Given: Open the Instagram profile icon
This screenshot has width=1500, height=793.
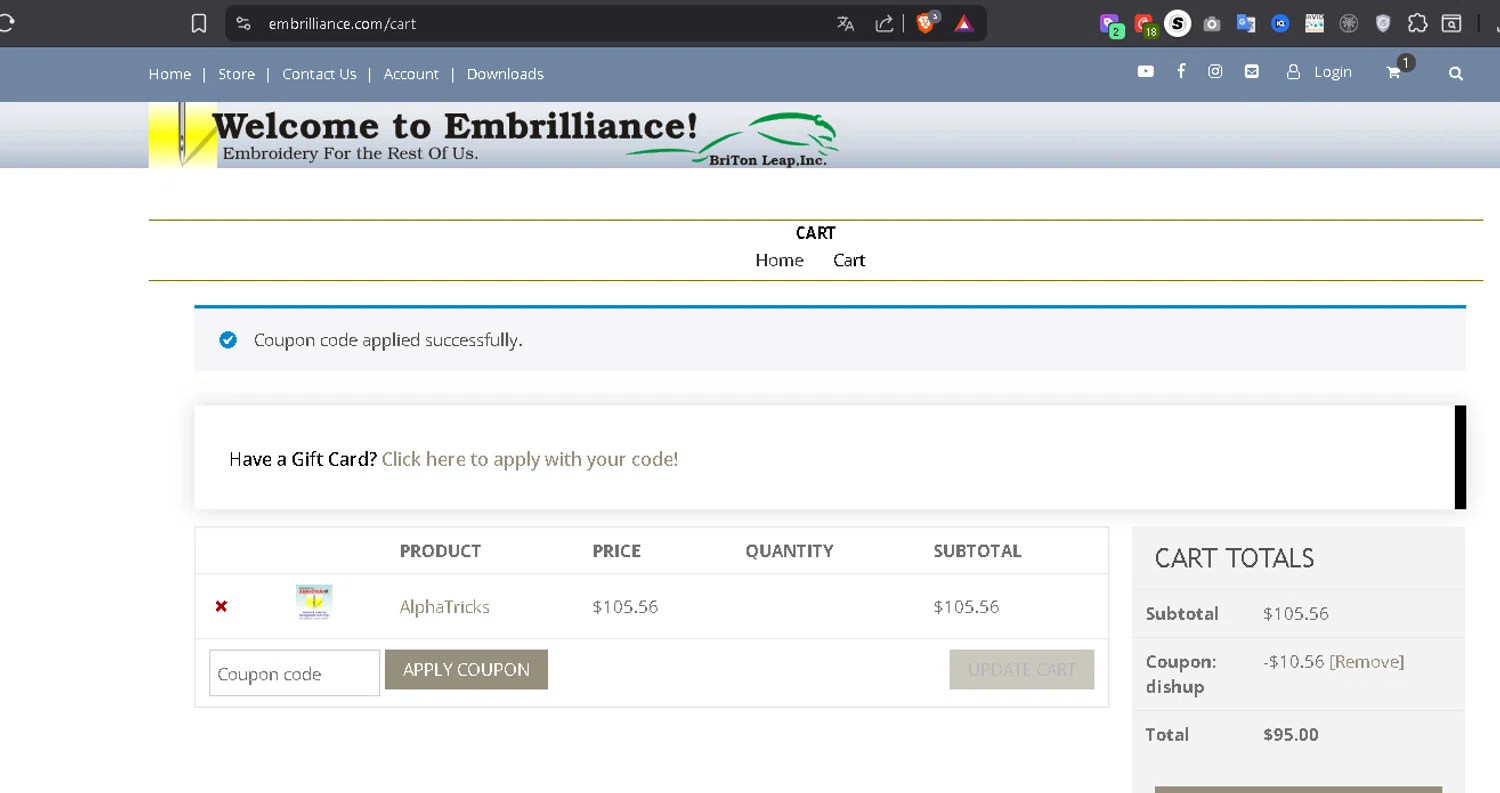Looking at the screenshot, I should pos(1215,71).
